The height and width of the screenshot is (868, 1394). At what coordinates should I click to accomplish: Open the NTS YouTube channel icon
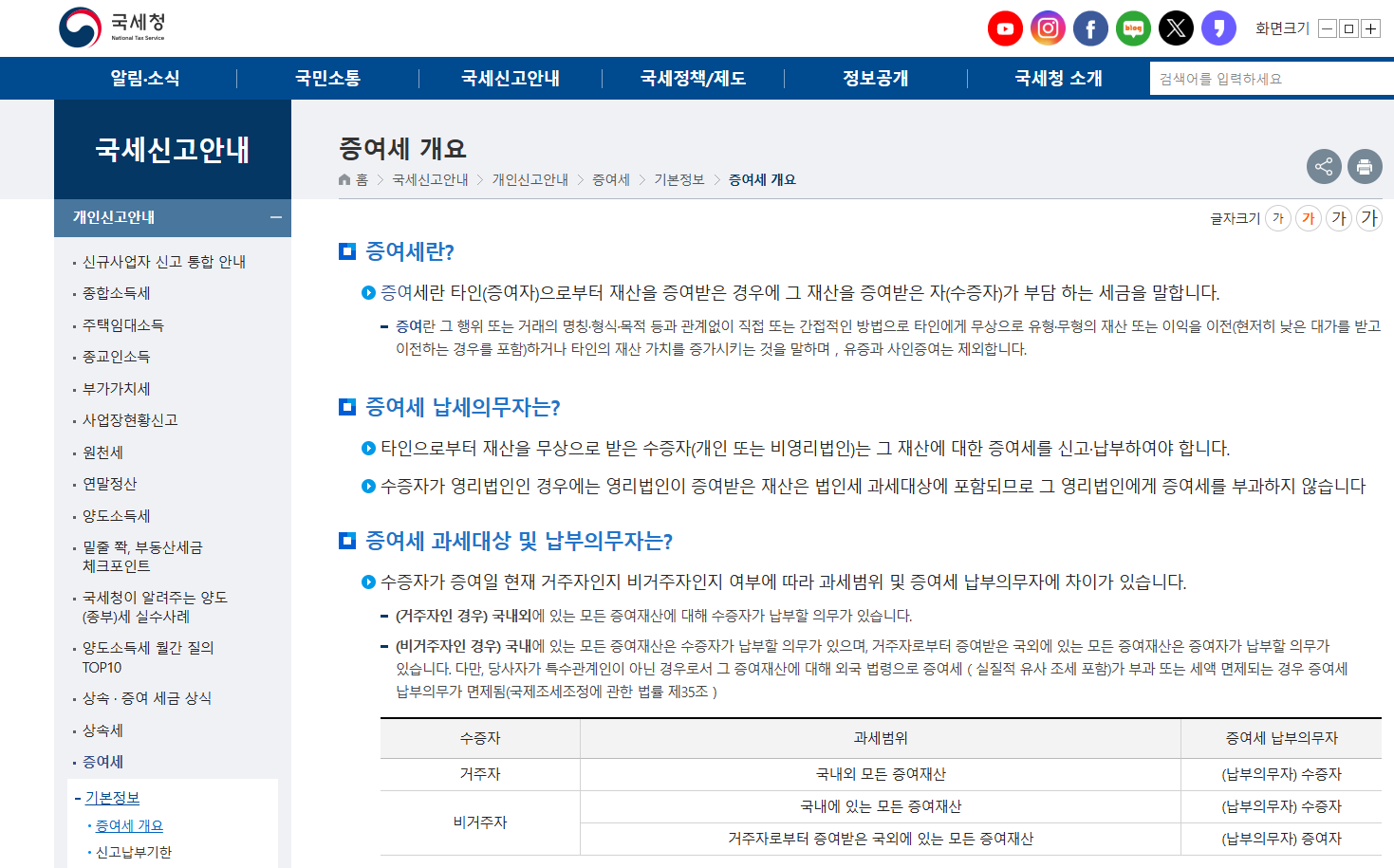tap(1005, 28)
